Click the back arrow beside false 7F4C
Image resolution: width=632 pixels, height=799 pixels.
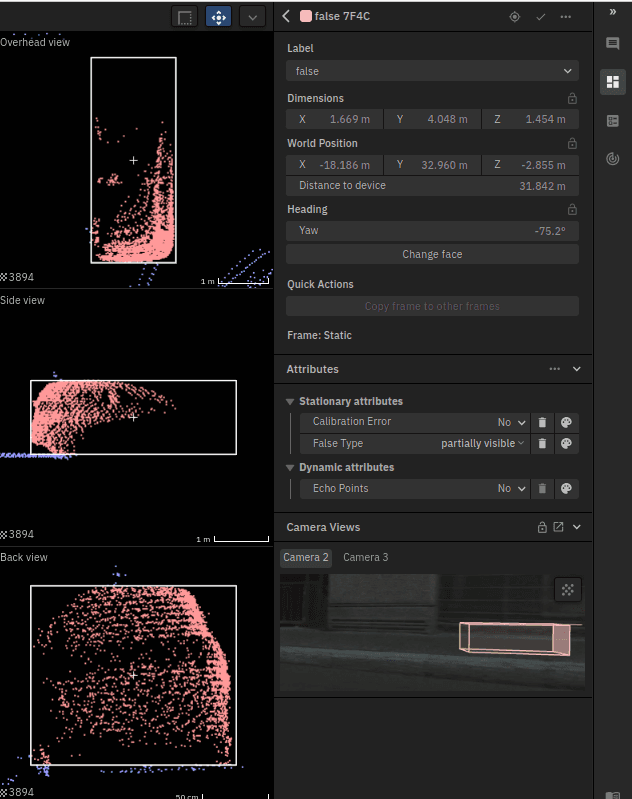coord(286,16)
